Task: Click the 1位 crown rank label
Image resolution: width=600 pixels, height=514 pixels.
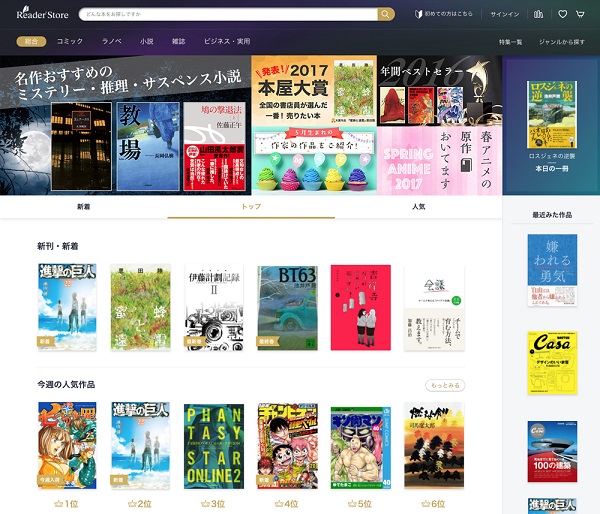Action: pyautogui.click(x=66, y=504)
